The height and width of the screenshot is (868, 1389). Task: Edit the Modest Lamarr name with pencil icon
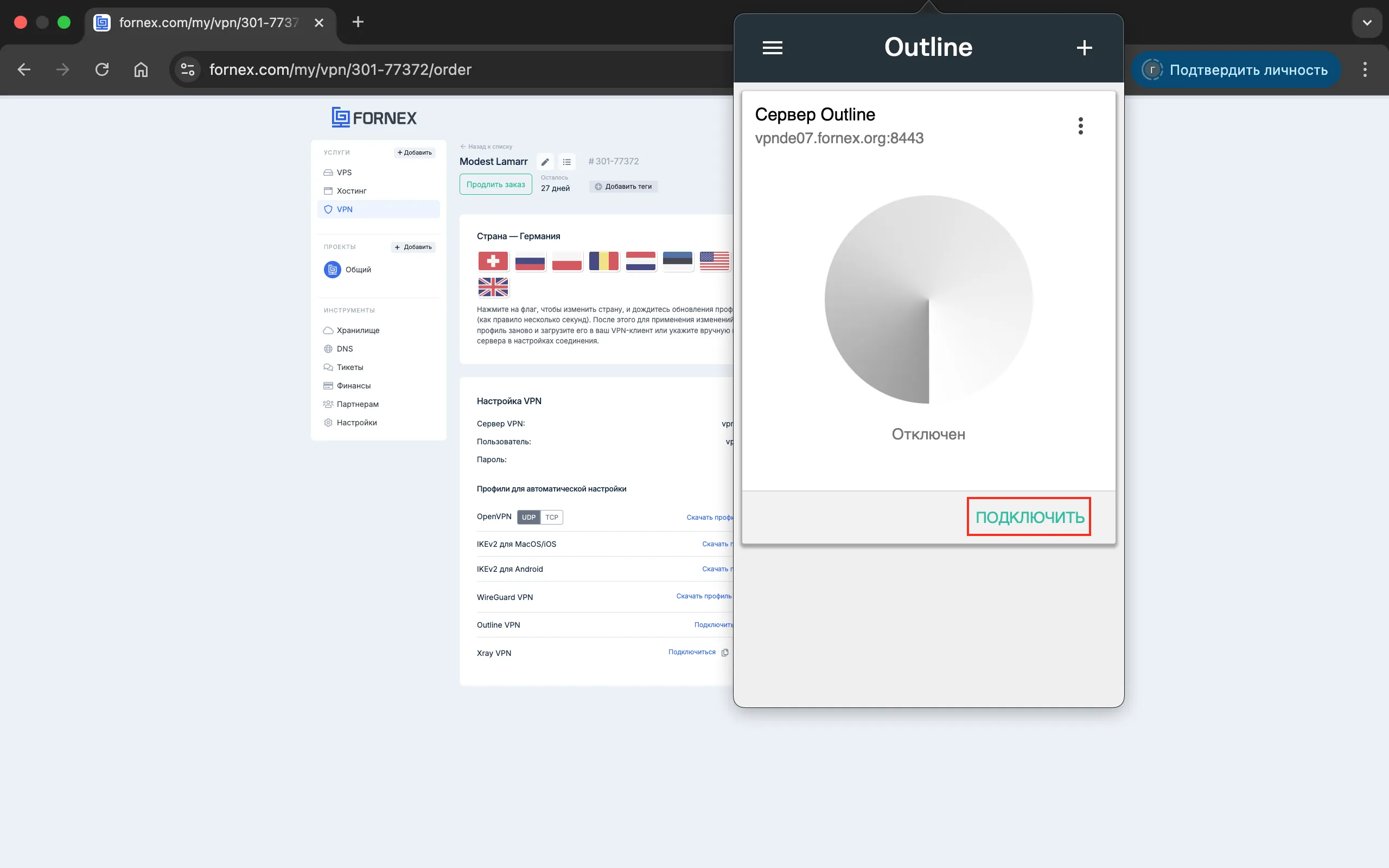coord(545,162)
